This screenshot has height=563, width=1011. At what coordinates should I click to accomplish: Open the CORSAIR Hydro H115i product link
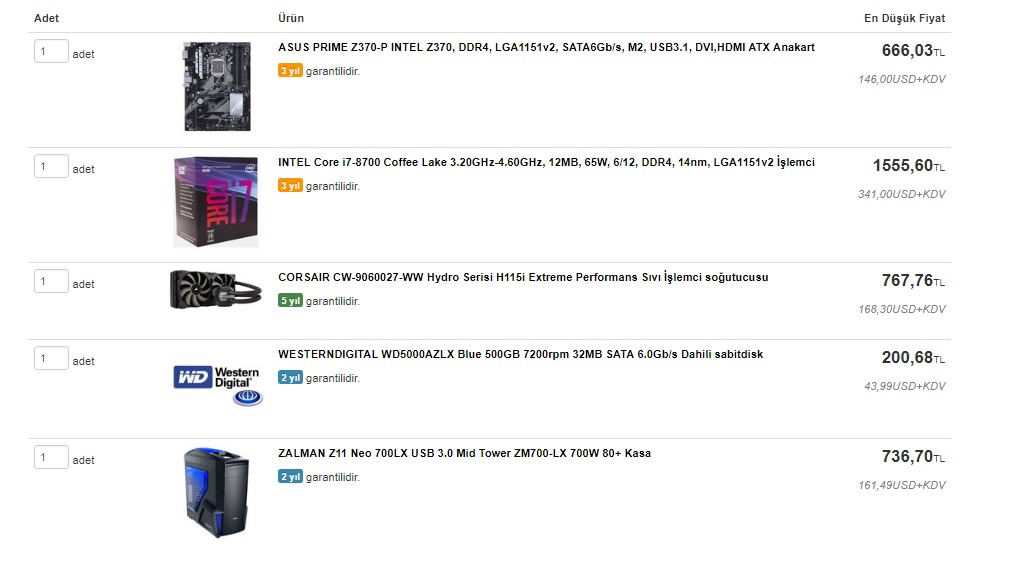[523, 277]
